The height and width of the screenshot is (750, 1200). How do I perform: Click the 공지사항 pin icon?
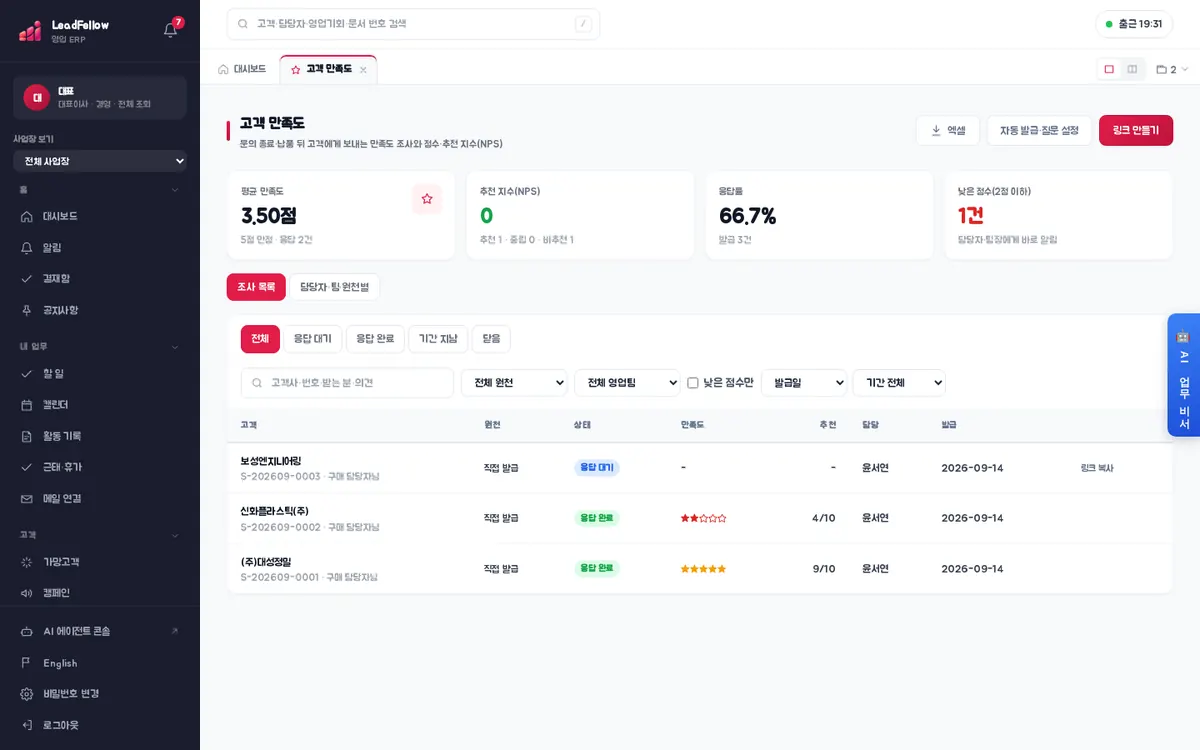click(x=27, y=310)
